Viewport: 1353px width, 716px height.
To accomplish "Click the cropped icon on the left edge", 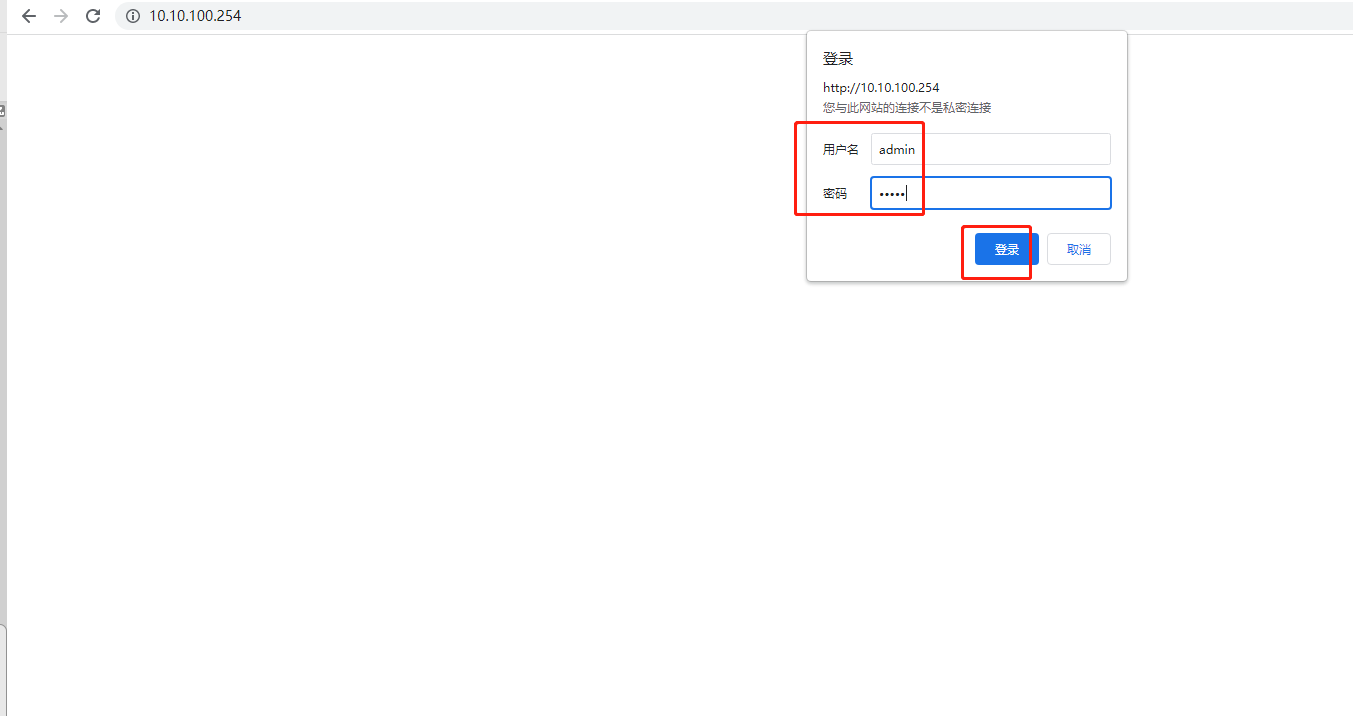I will (x=2, y=110).
